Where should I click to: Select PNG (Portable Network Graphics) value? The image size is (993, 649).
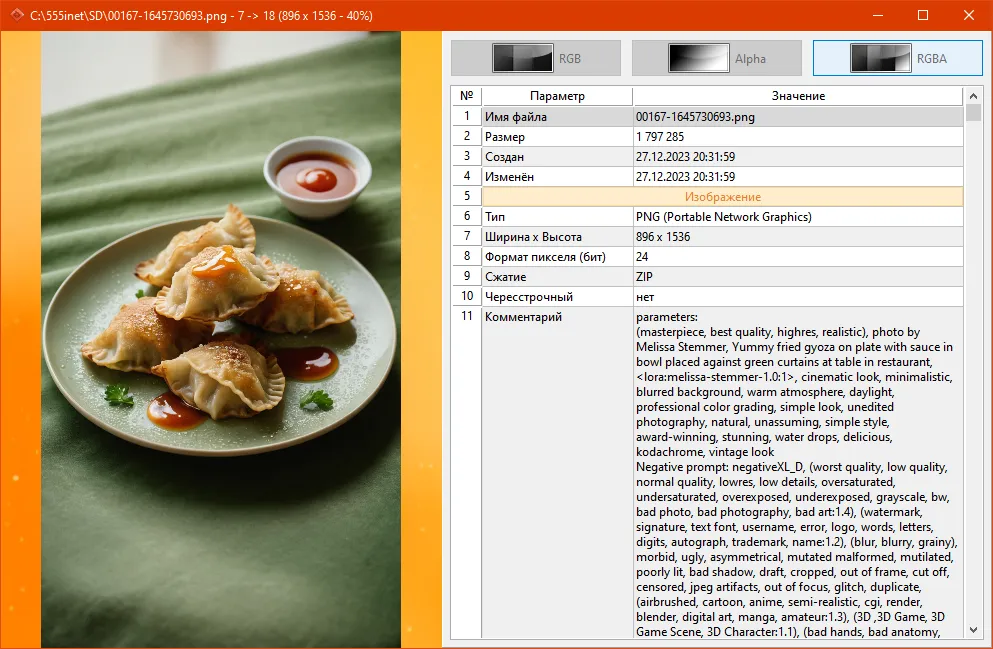798,217
